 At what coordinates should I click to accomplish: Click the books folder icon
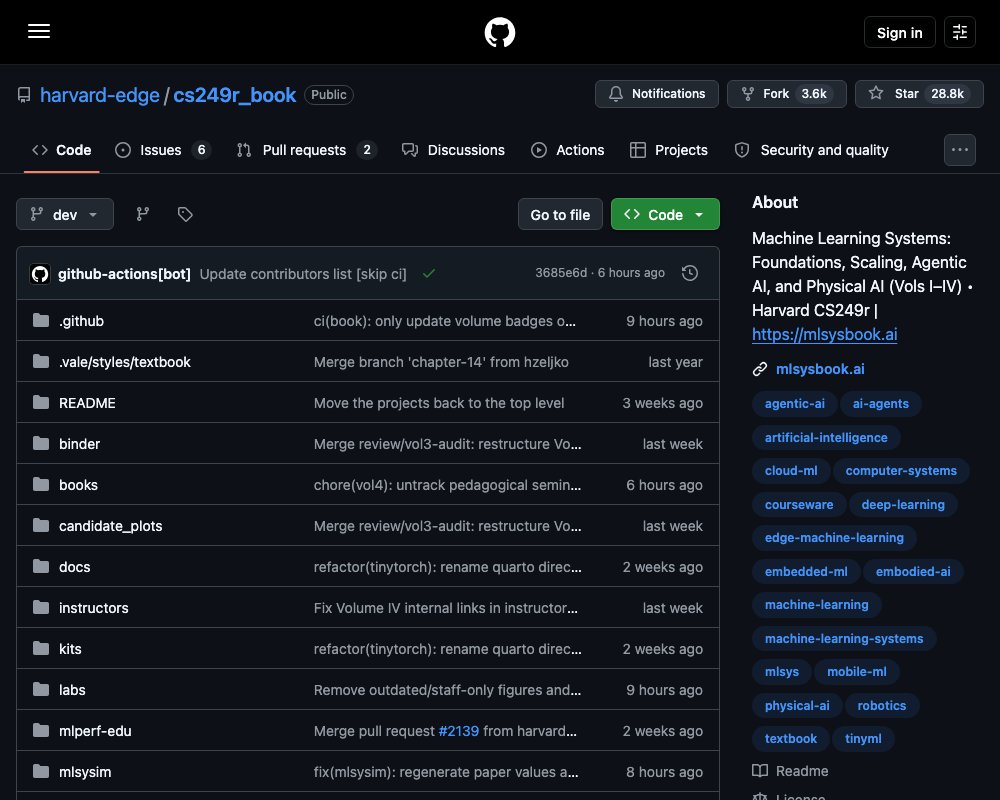41,484
